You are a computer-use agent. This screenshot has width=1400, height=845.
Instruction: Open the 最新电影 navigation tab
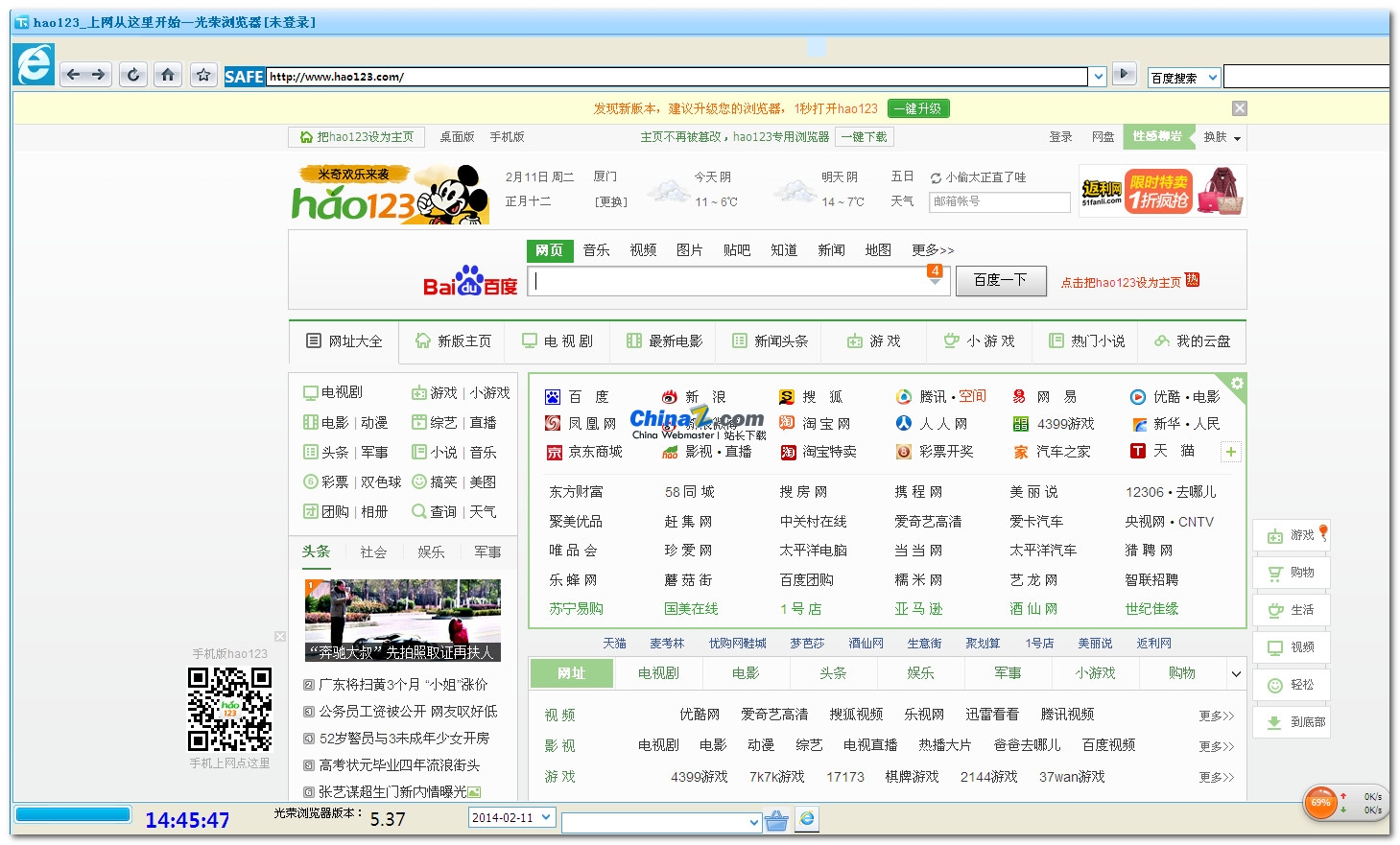pos(664,341)
